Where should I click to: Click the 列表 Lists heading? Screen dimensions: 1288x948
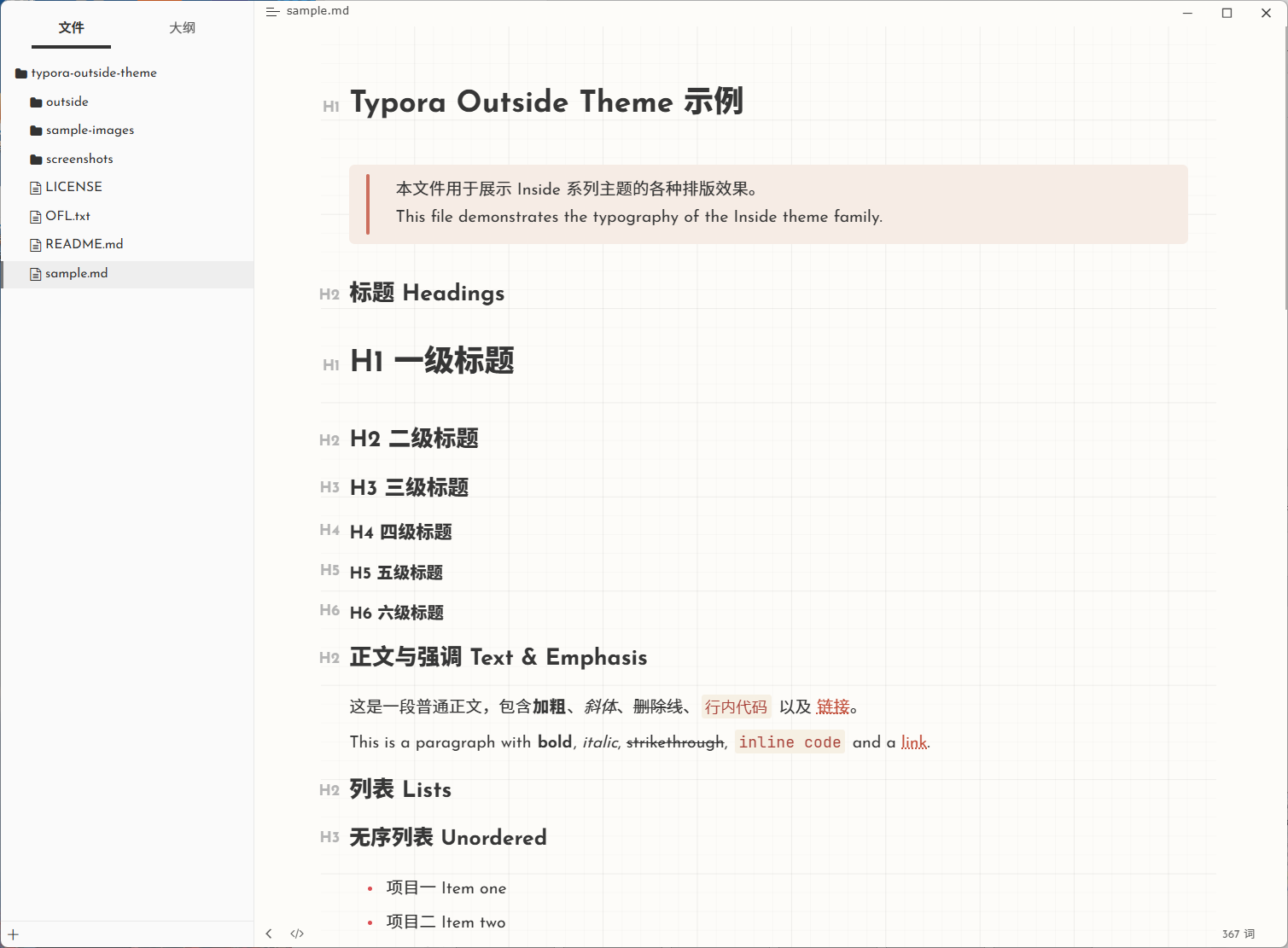pyautogui.click(x=400, y=789)
